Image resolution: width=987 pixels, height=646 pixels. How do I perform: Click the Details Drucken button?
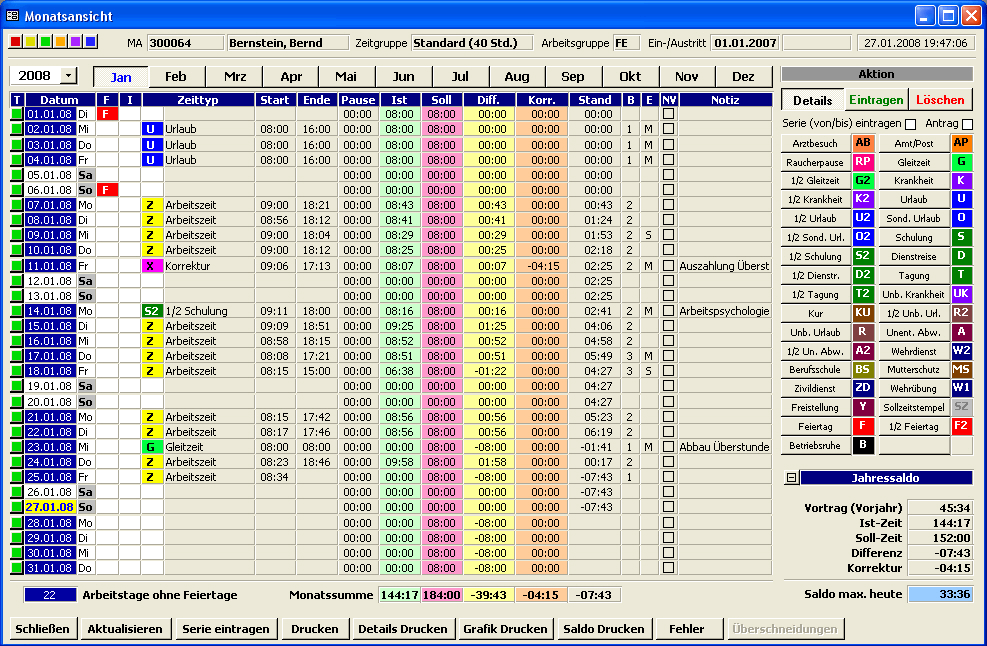point(402,628)
